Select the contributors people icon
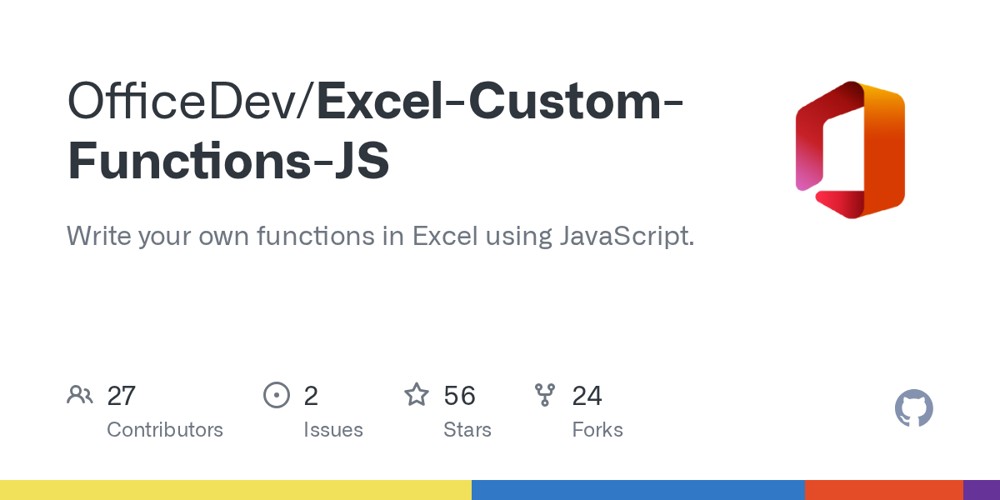Screen dimensions: 1000x500 80,395
